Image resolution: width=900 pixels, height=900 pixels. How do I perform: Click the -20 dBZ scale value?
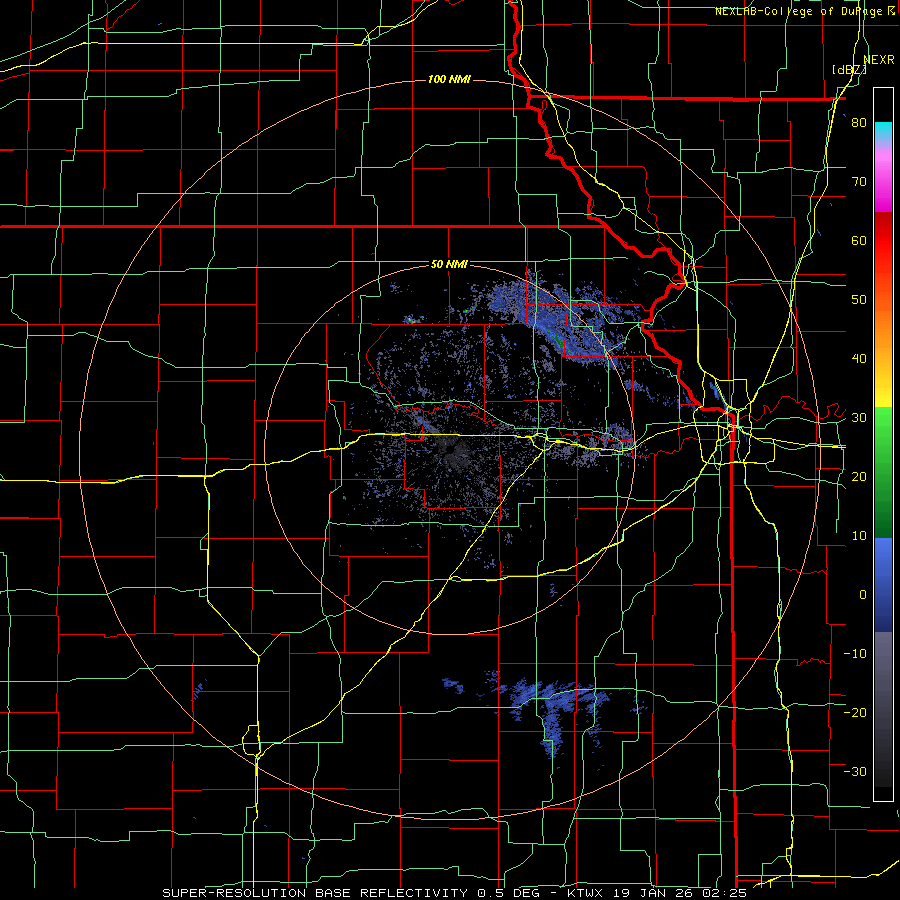[x=855, y=712]
